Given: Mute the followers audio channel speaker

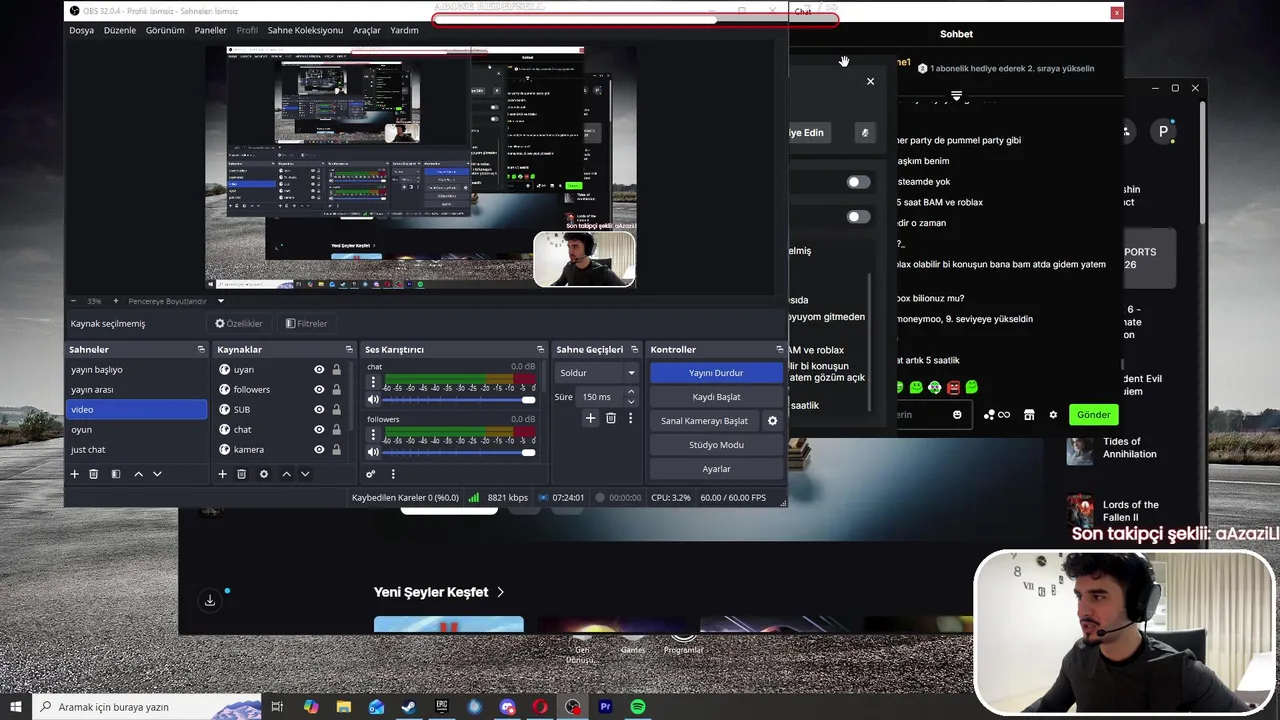Looking at the screenshot, I should pos(374,453).
